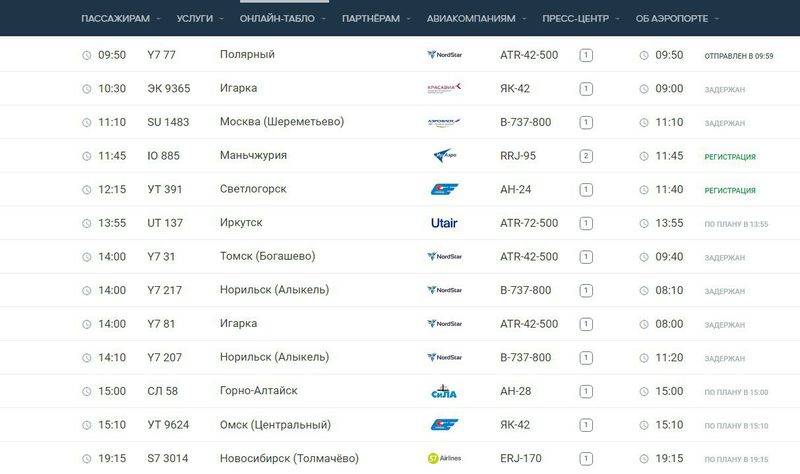Screen dimensions: 800x474
Task: Open flight Y7 217 to Норильск (Алыкель)
Action: 400,290
